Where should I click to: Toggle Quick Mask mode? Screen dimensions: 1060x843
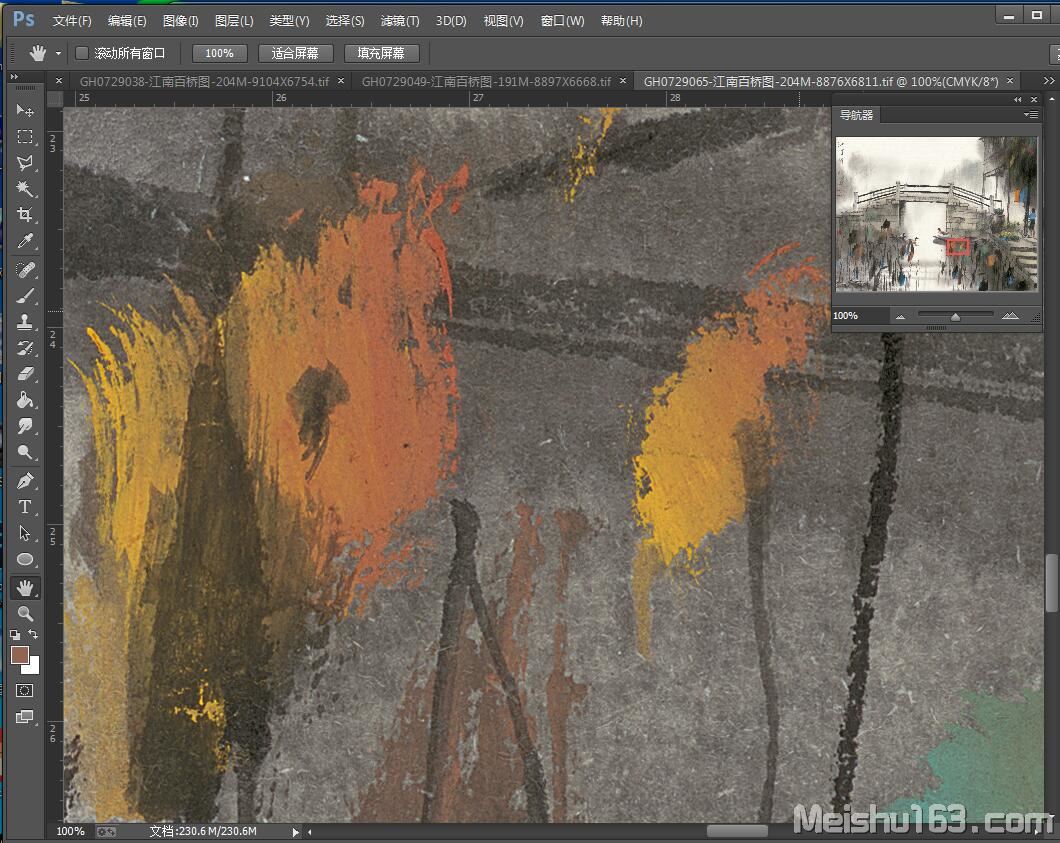(x=25, y=690)
